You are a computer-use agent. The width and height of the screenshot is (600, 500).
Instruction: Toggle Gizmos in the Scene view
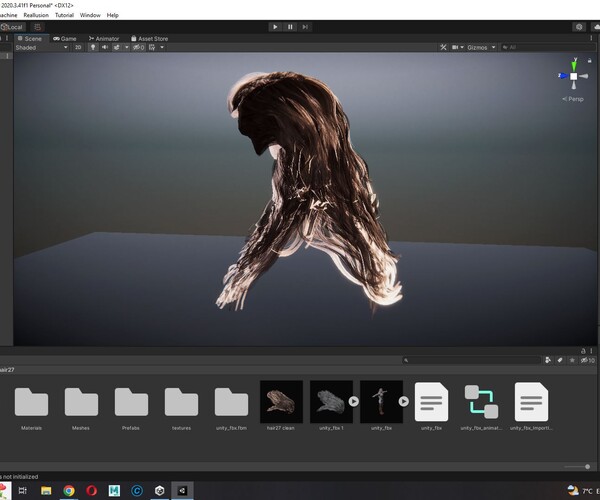[477, 47]
